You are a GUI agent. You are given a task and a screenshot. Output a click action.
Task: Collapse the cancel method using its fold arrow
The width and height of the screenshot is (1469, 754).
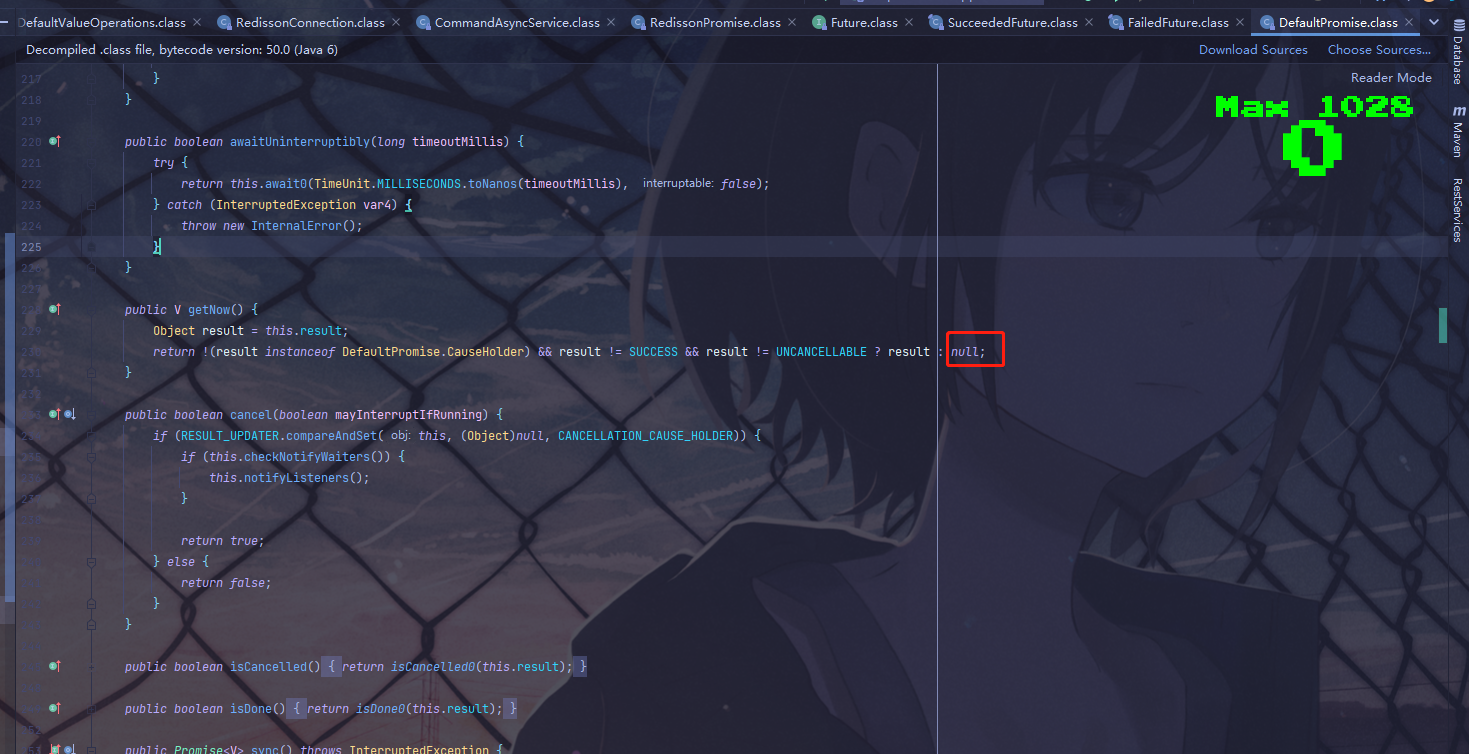[x=90, y=413]
